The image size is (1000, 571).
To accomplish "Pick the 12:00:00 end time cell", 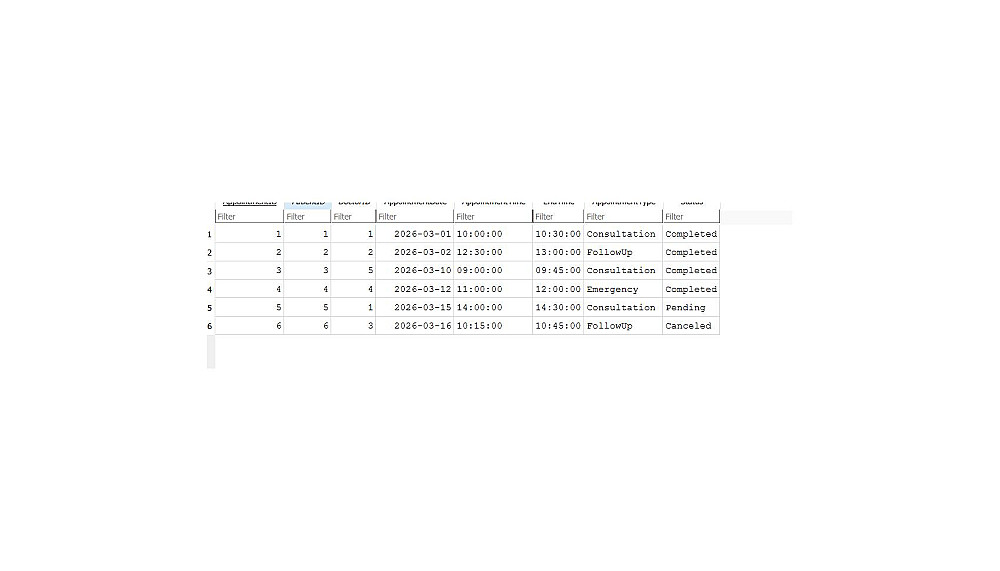I will 558,289.
